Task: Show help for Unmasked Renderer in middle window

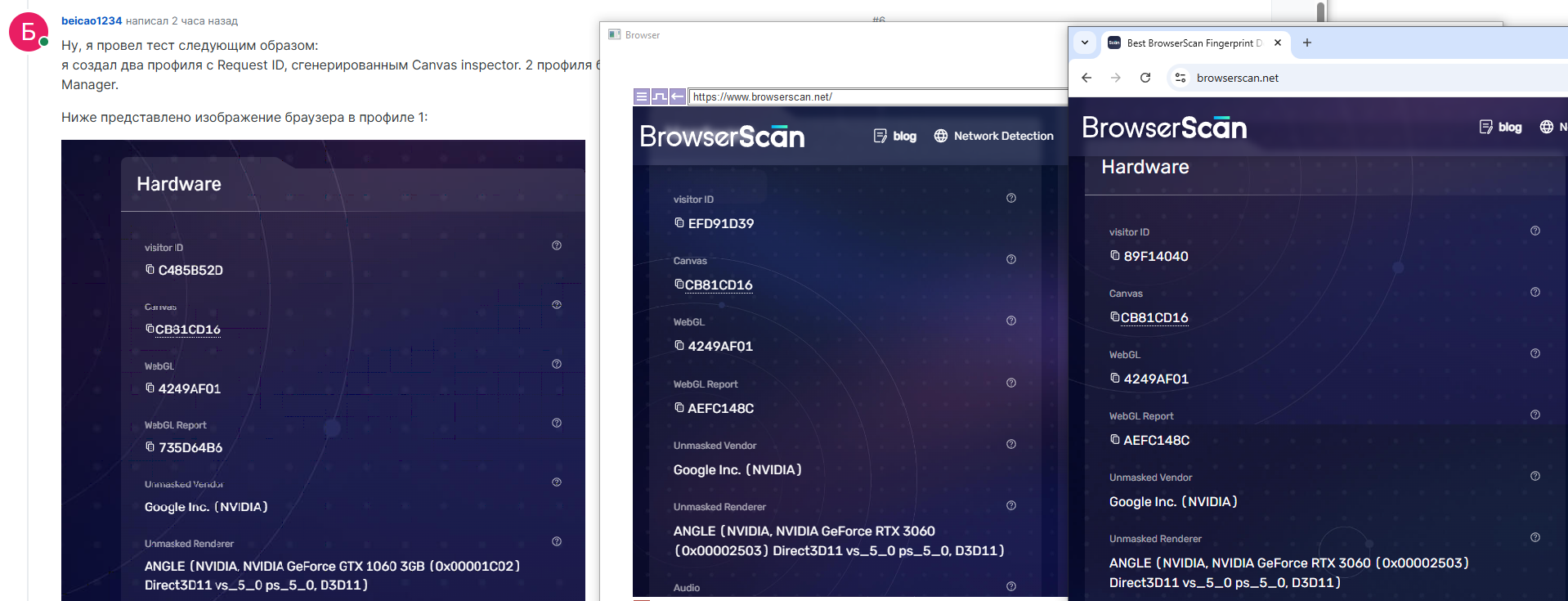Action: coord(1010,505)
